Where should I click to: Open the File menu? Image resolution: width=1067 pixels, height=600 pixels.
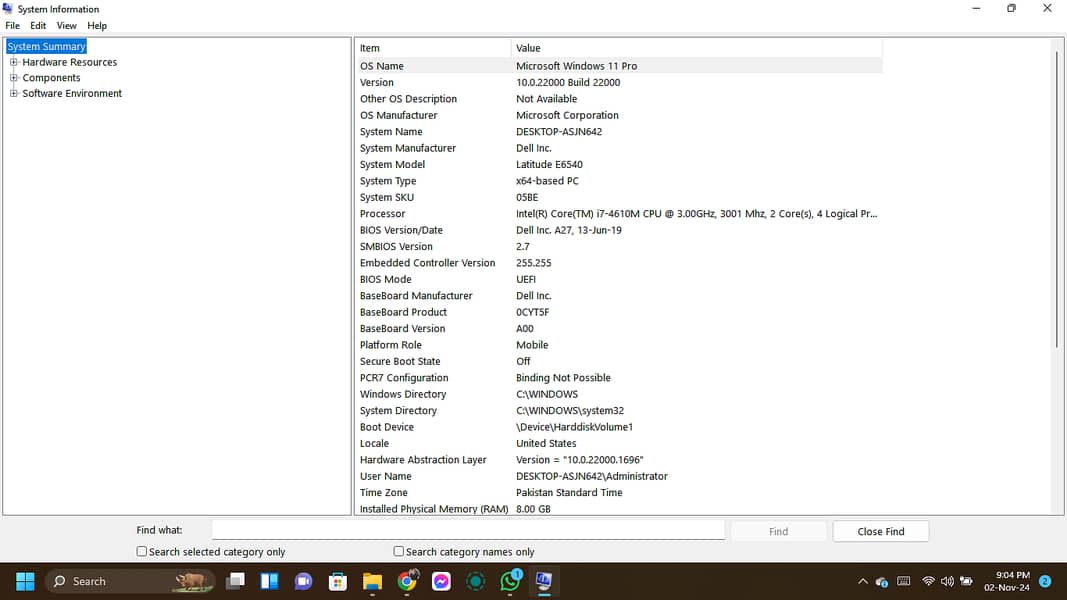[12, 26]
